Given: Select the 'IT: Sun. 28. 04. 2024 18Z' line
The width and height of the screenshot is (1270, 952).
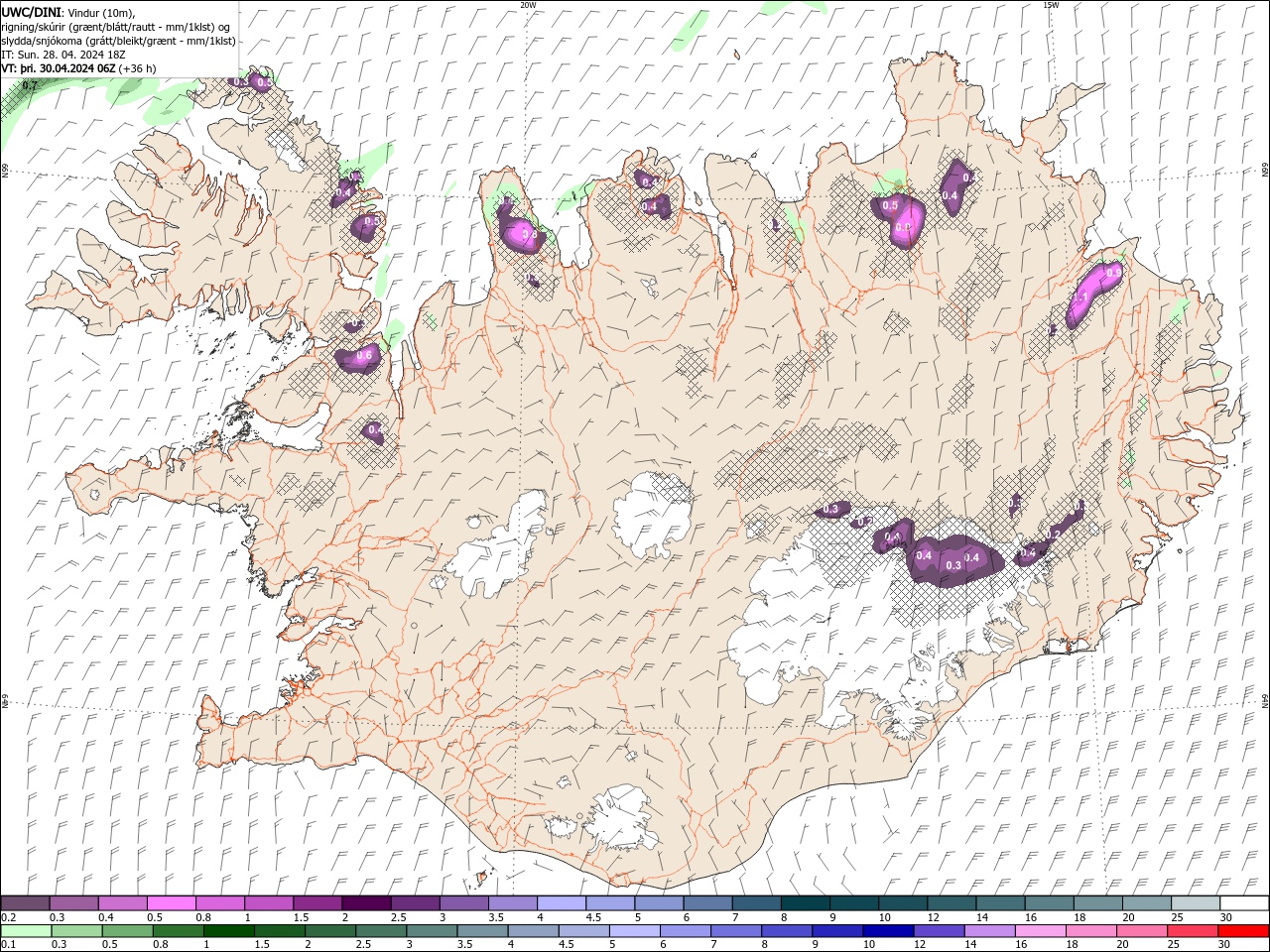Looking at the screenshot, I should tap(63, 55).
